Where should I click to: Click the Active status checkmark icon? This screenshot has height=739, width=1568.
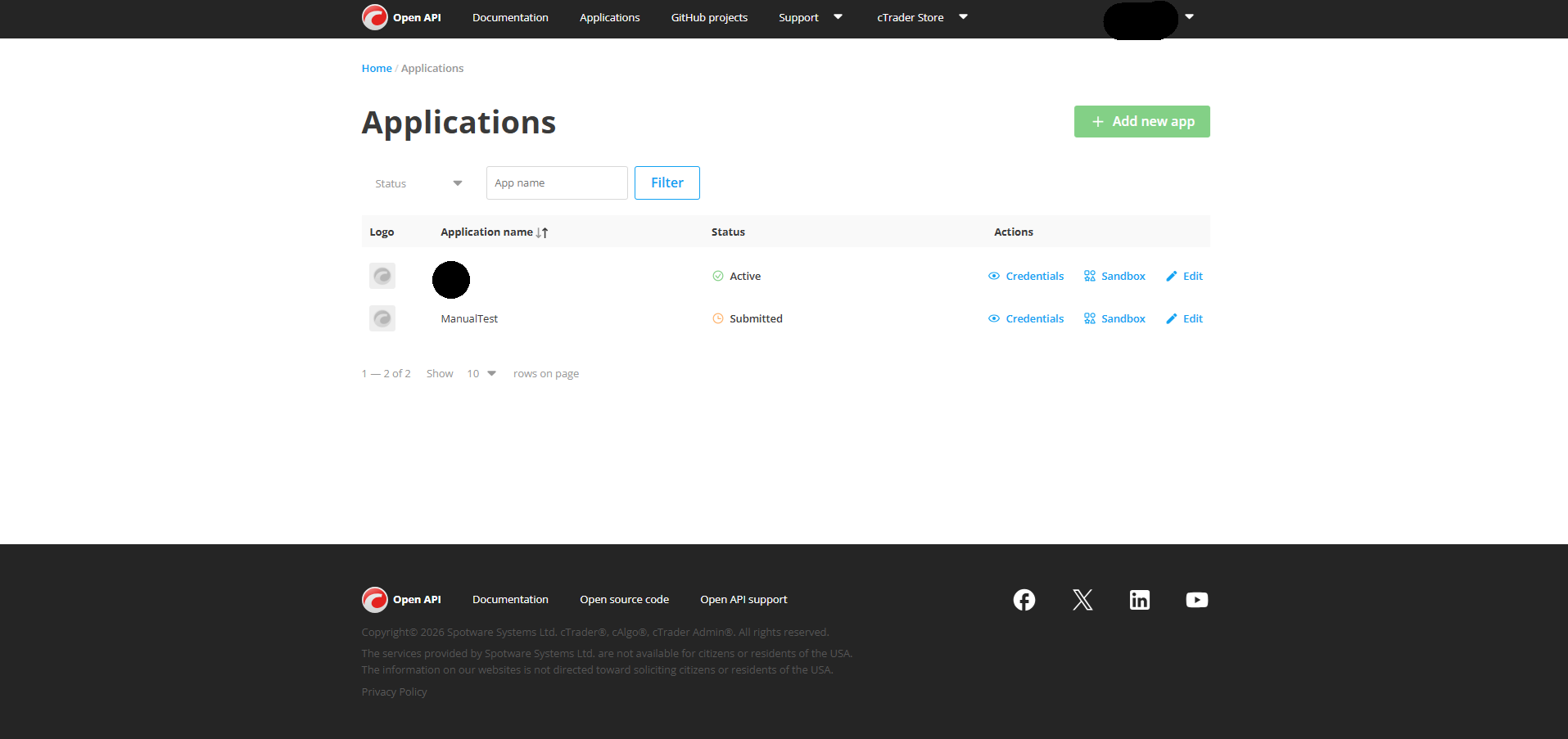tap(717, 276)
